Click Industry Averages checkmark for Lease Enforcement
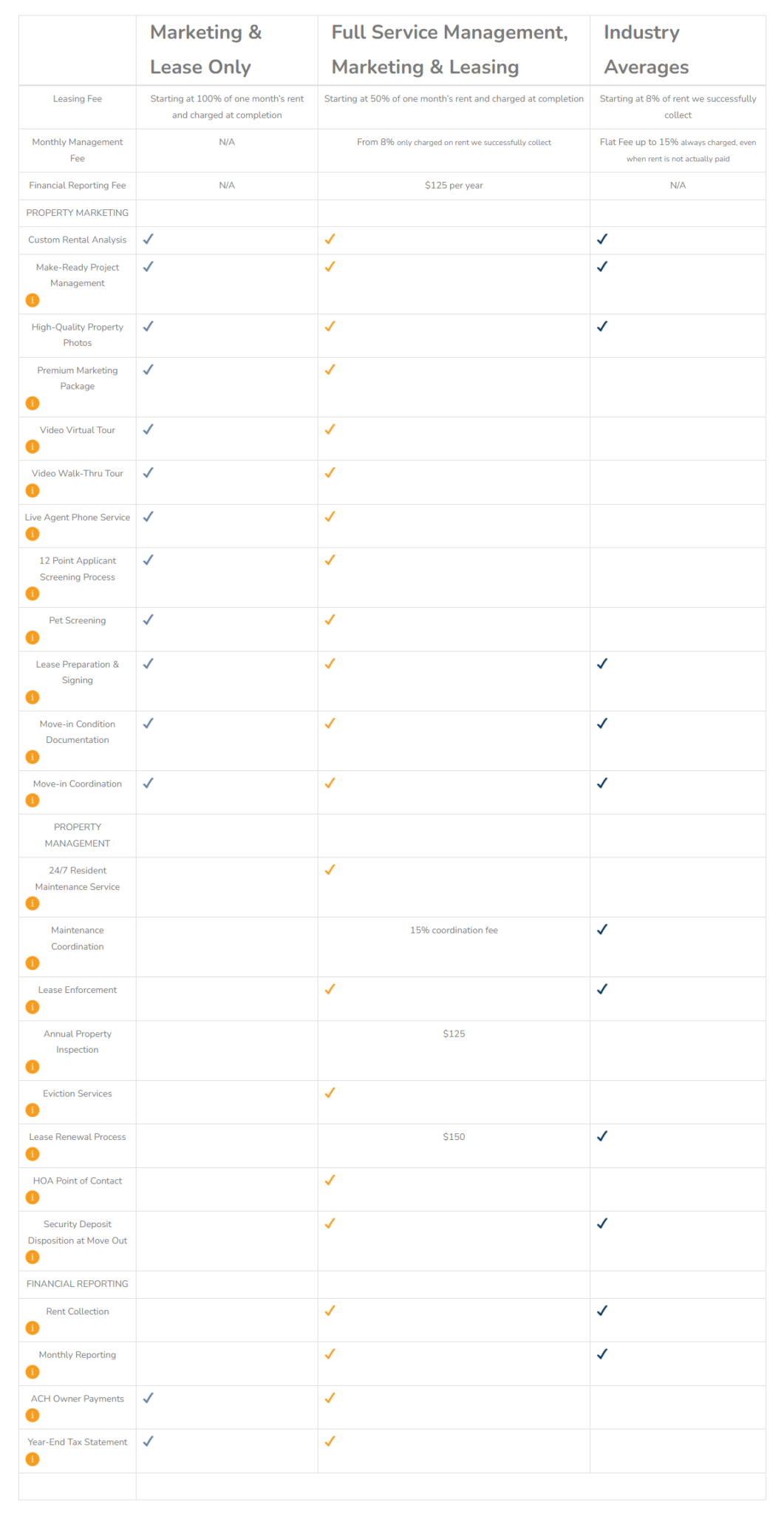 click(x=602, y=989)
